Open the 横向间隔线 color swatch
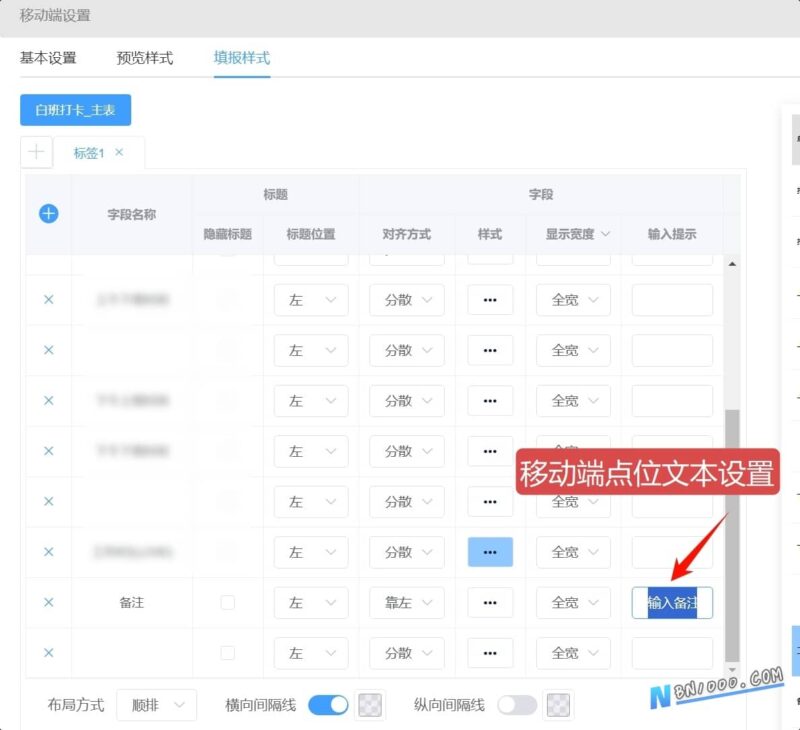This screenshot has height=730, width=800. [x=370, y=705]
